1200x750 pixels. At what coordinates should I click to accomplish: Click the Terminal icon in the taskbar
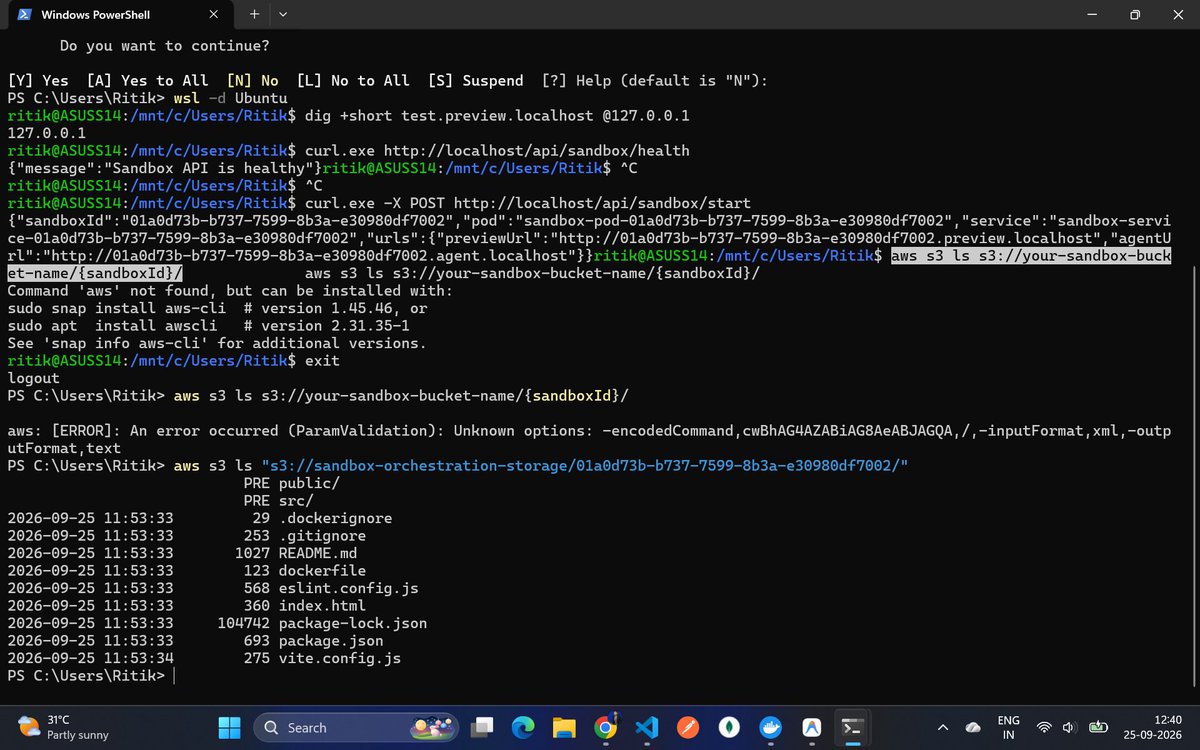853,727
